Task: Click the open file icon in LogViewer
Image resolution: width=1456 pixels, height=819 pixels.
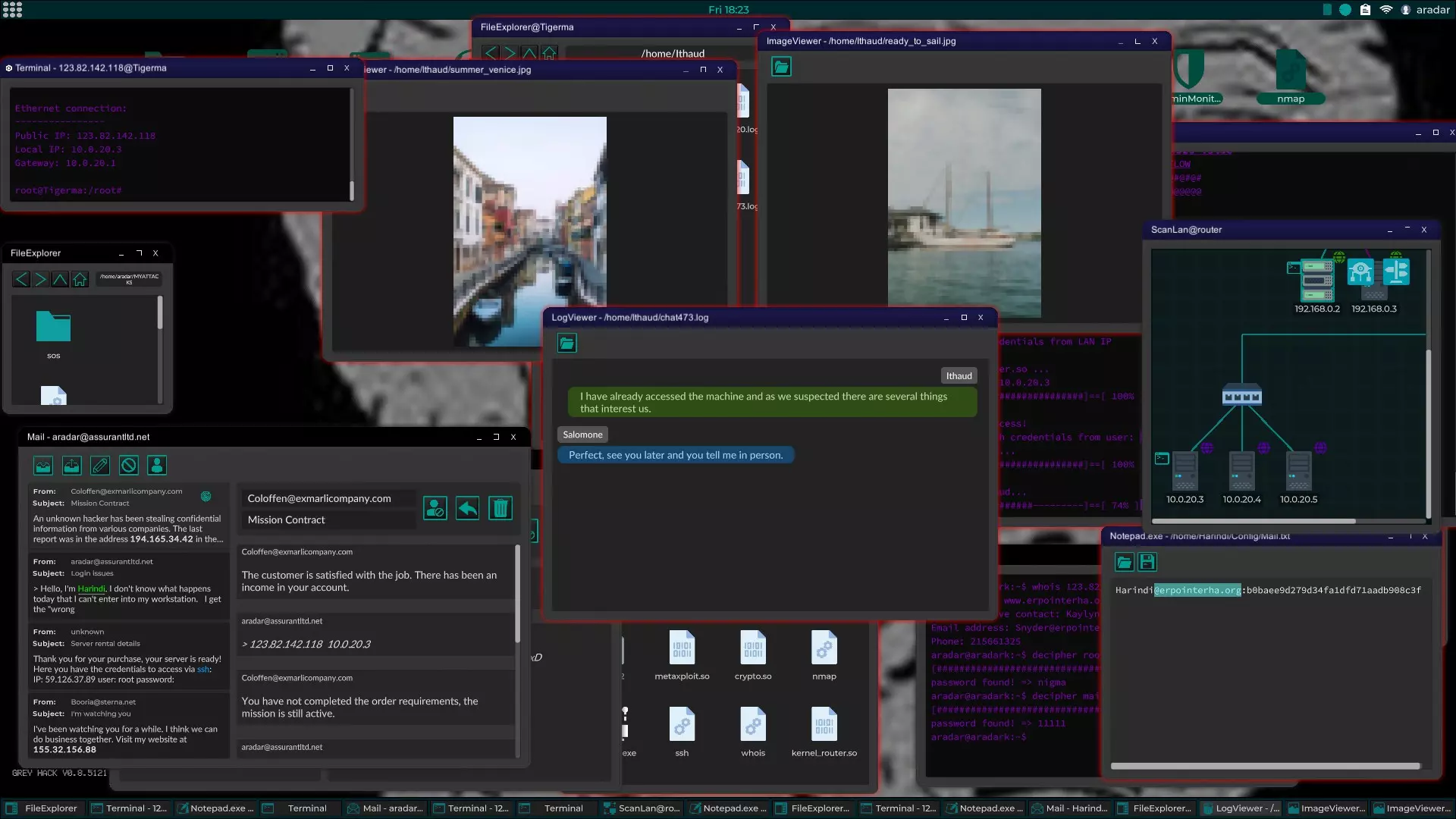Action: click(x=567, y=344)
